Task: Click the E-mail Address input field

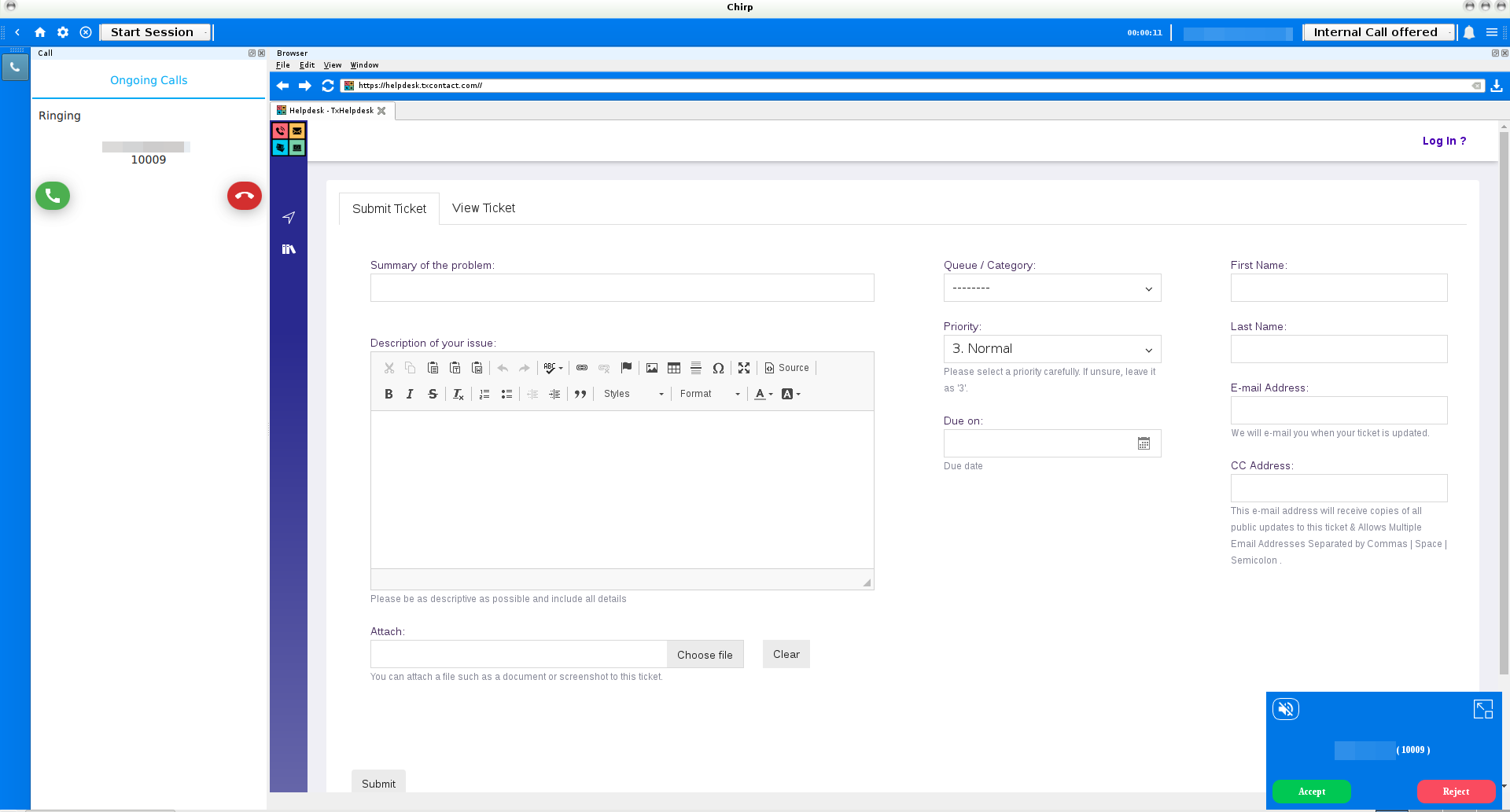Action: [1339, 410]
